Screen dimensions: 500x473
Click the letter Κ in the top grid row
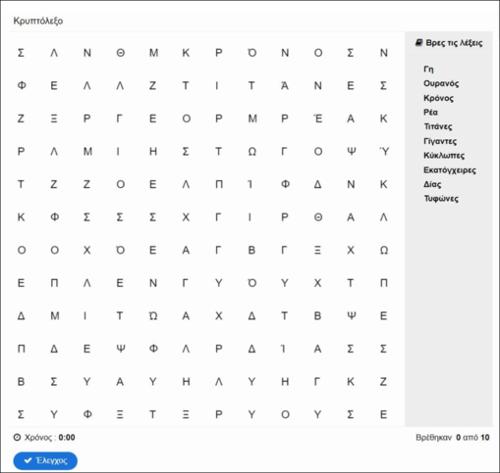(186, 53)
